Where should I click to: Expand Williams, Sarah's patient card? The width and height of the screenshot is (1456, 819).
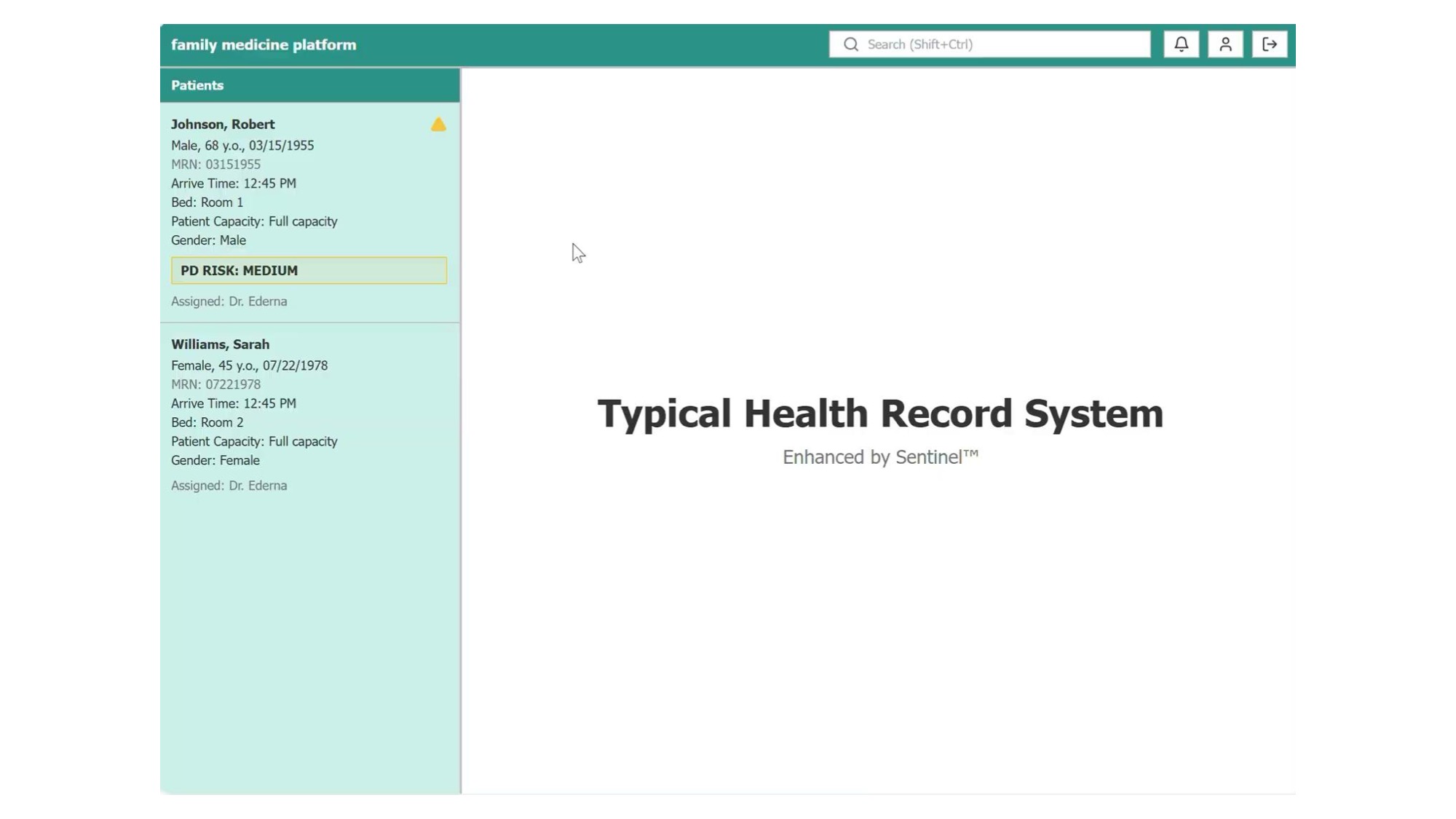tap(220, 344)
